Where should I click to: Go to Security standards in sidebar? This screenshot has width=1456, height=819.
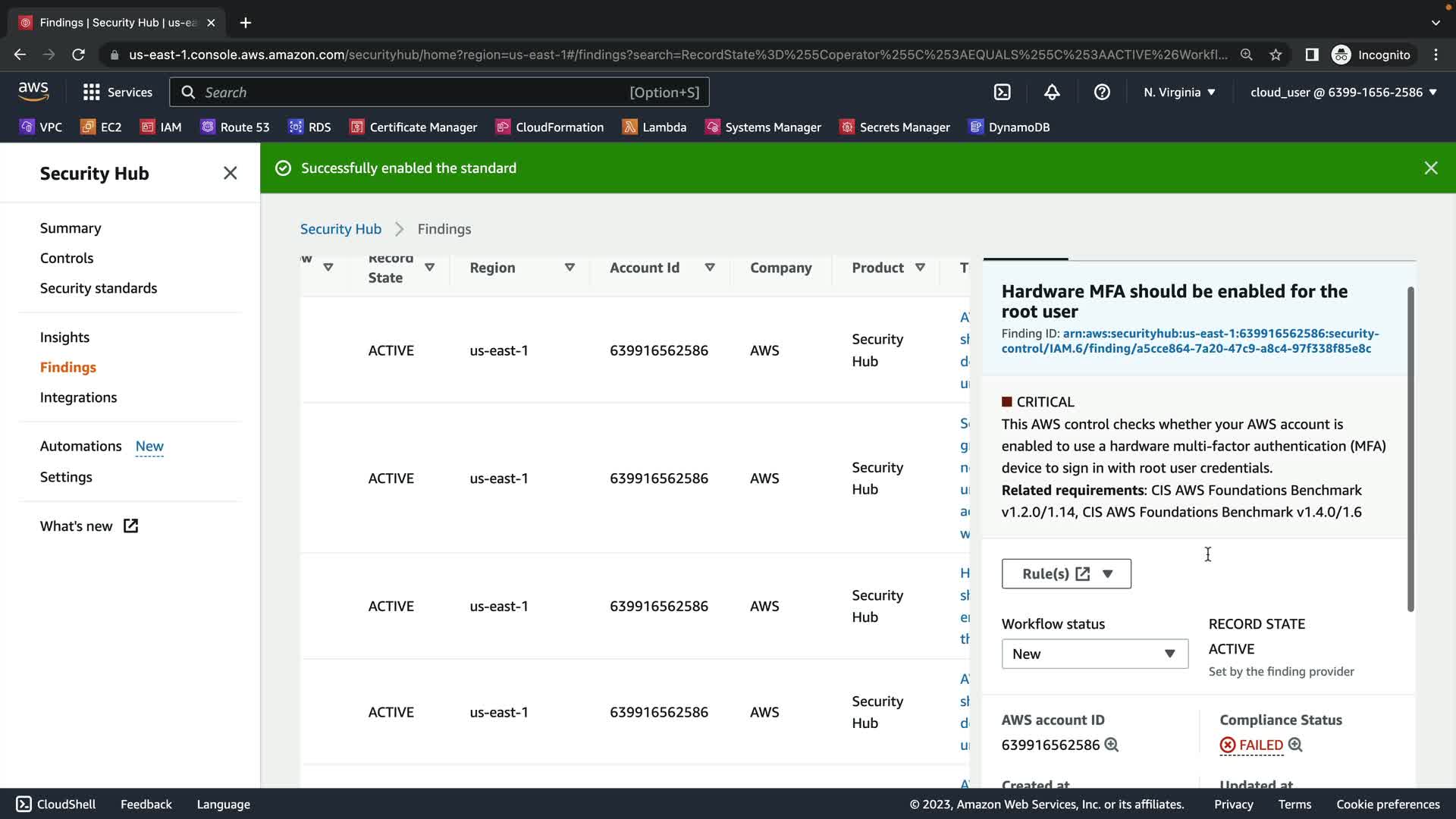tap(99, 288)
